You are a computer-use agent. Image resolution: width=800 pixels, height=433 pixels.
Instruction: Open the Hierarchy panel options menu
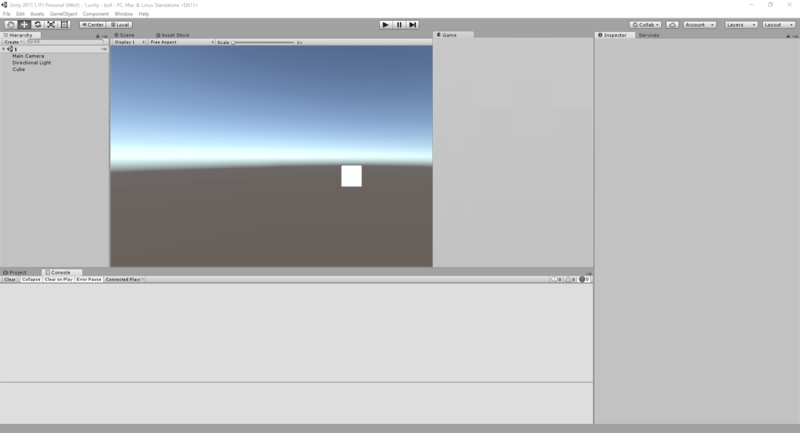104,36
